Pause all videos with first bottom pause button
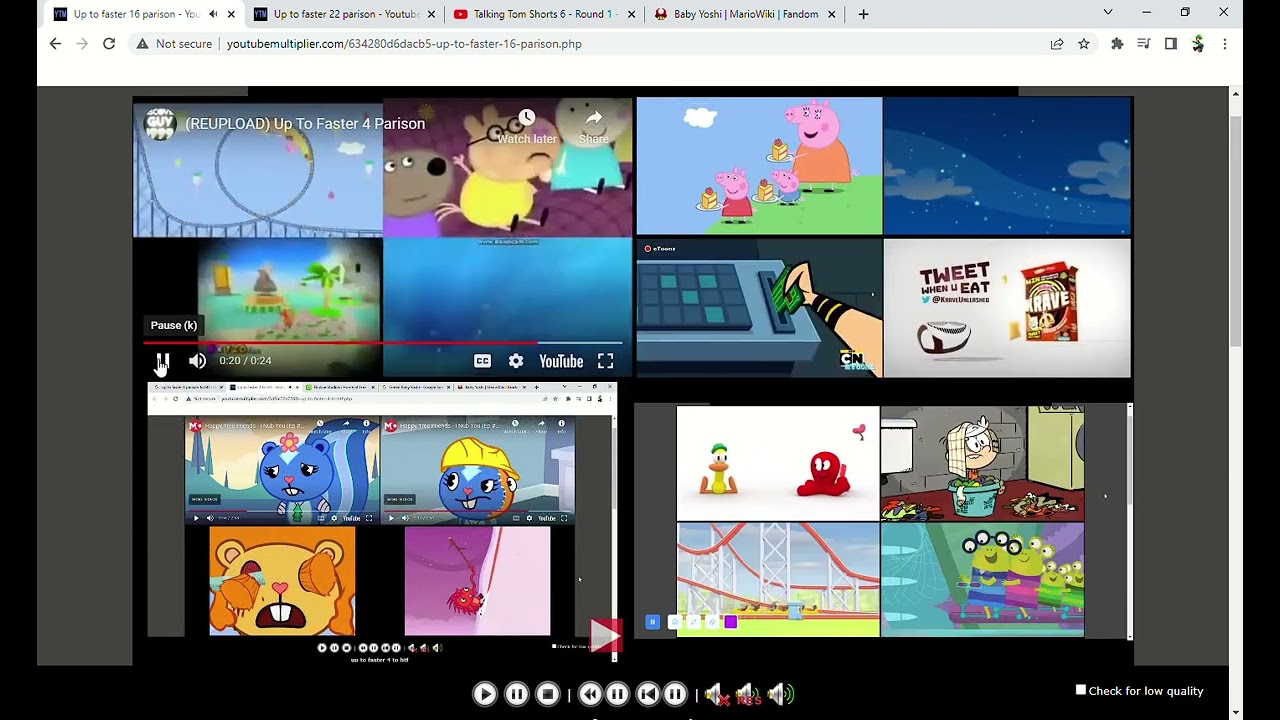The height and width of the screenshot is (720, 1280). coord(516,694)
